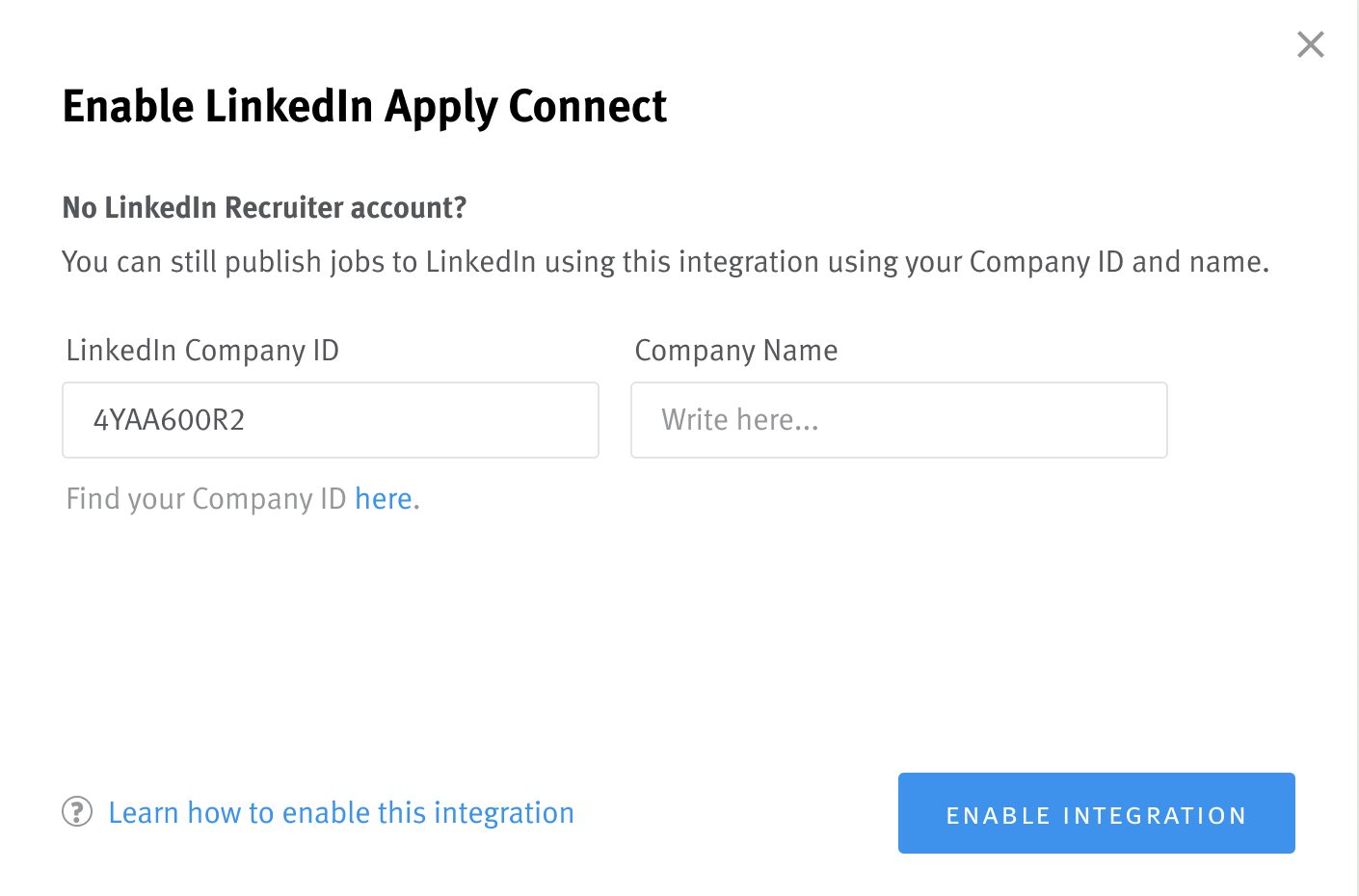Click 'Learn how to enable this integration'
Screen dimensions: 1359x896
pyautogui.click(x=341, y=812)
